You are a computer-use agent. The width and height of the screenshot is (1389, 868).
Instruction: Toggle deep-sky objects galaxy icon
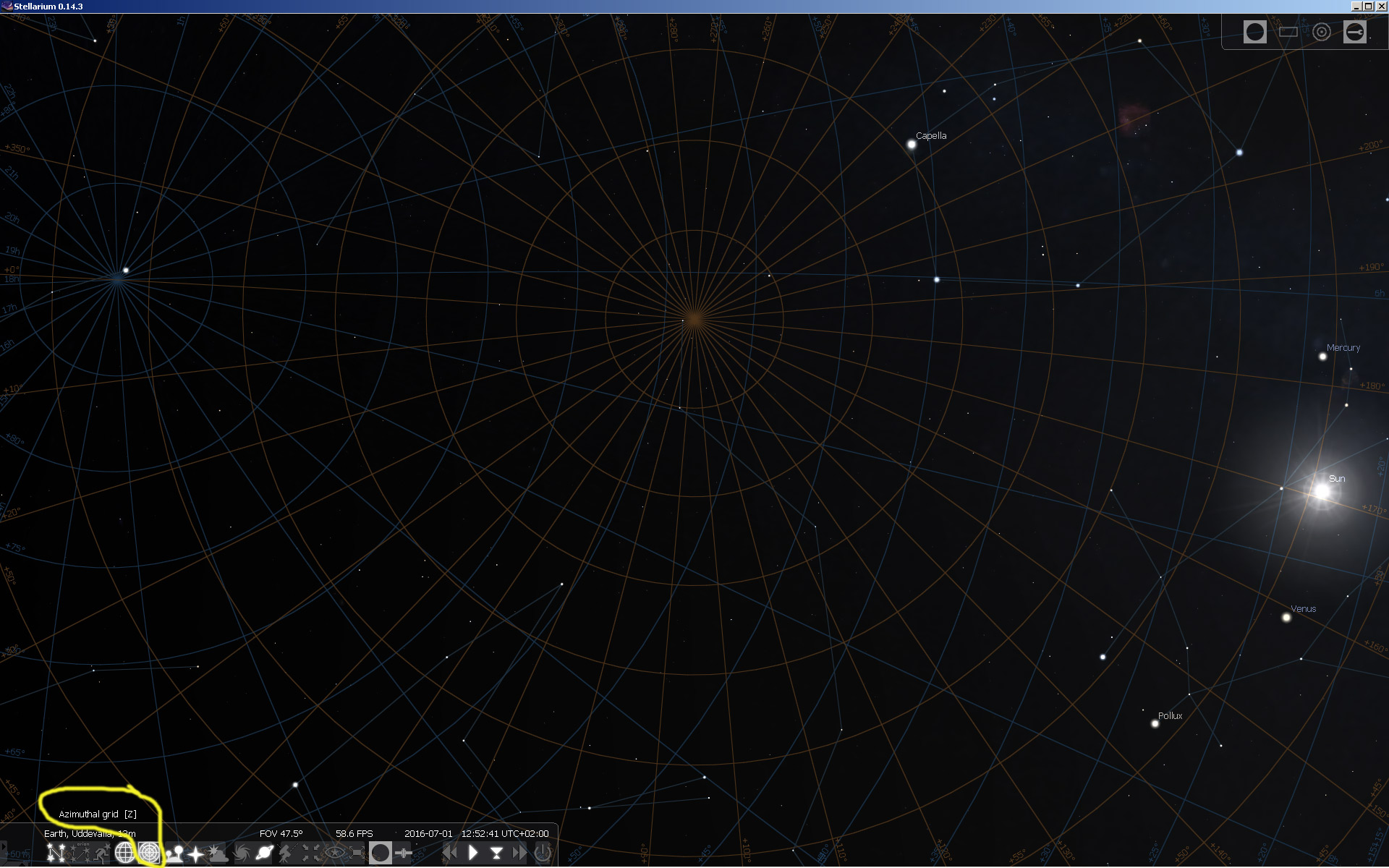point(242,853)
